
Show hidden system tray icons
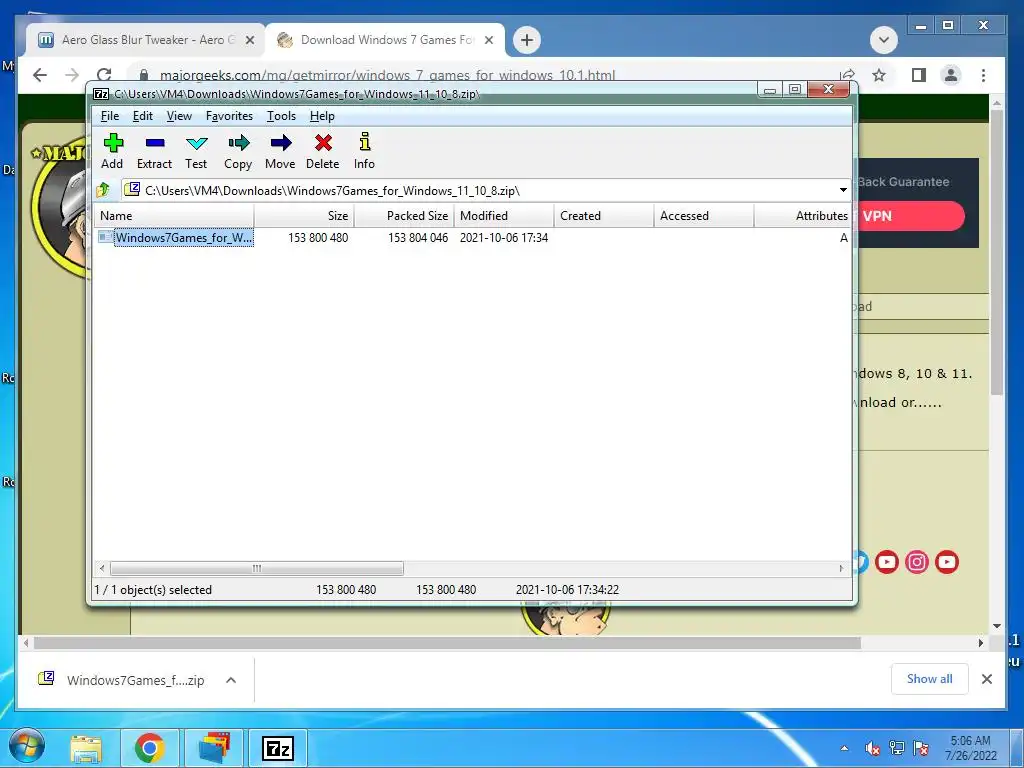click(844, 748)
